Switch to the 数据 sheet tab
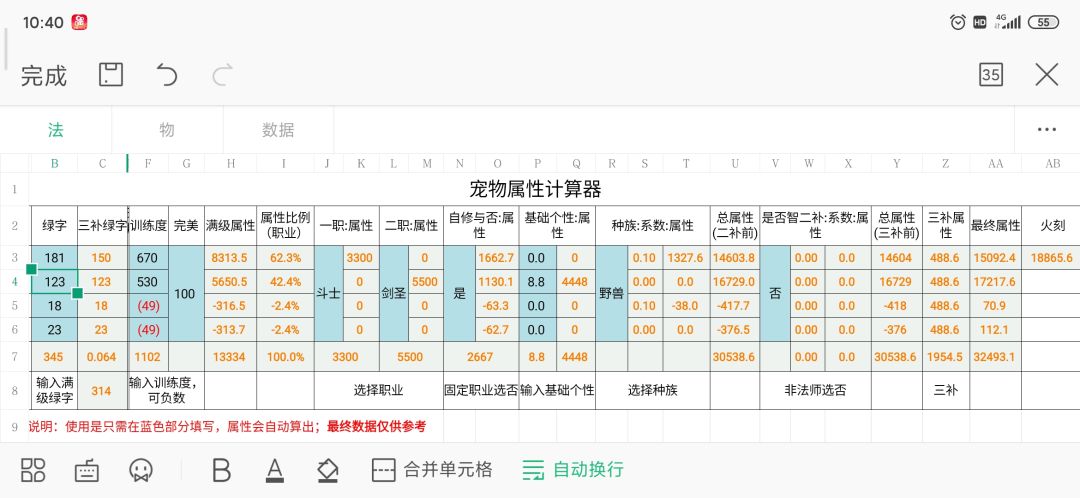The image size is (1080, 498). 278,129
